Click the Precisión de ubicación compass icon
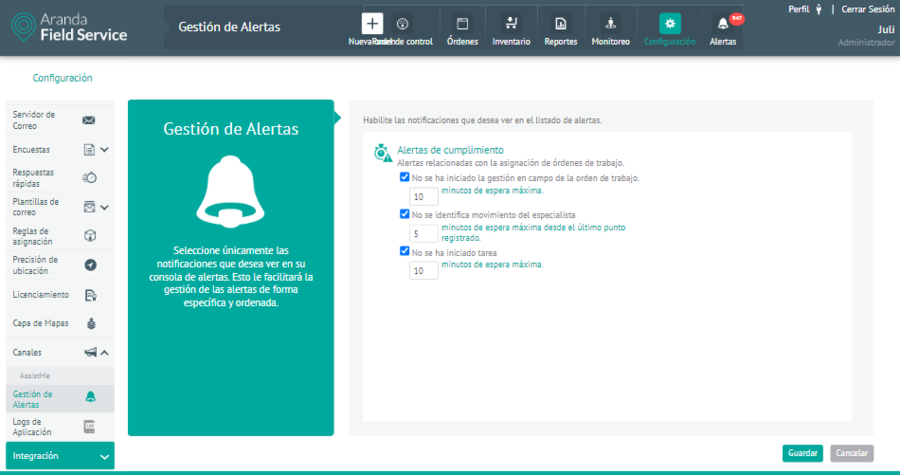900x475 pixels. [90, 265]
